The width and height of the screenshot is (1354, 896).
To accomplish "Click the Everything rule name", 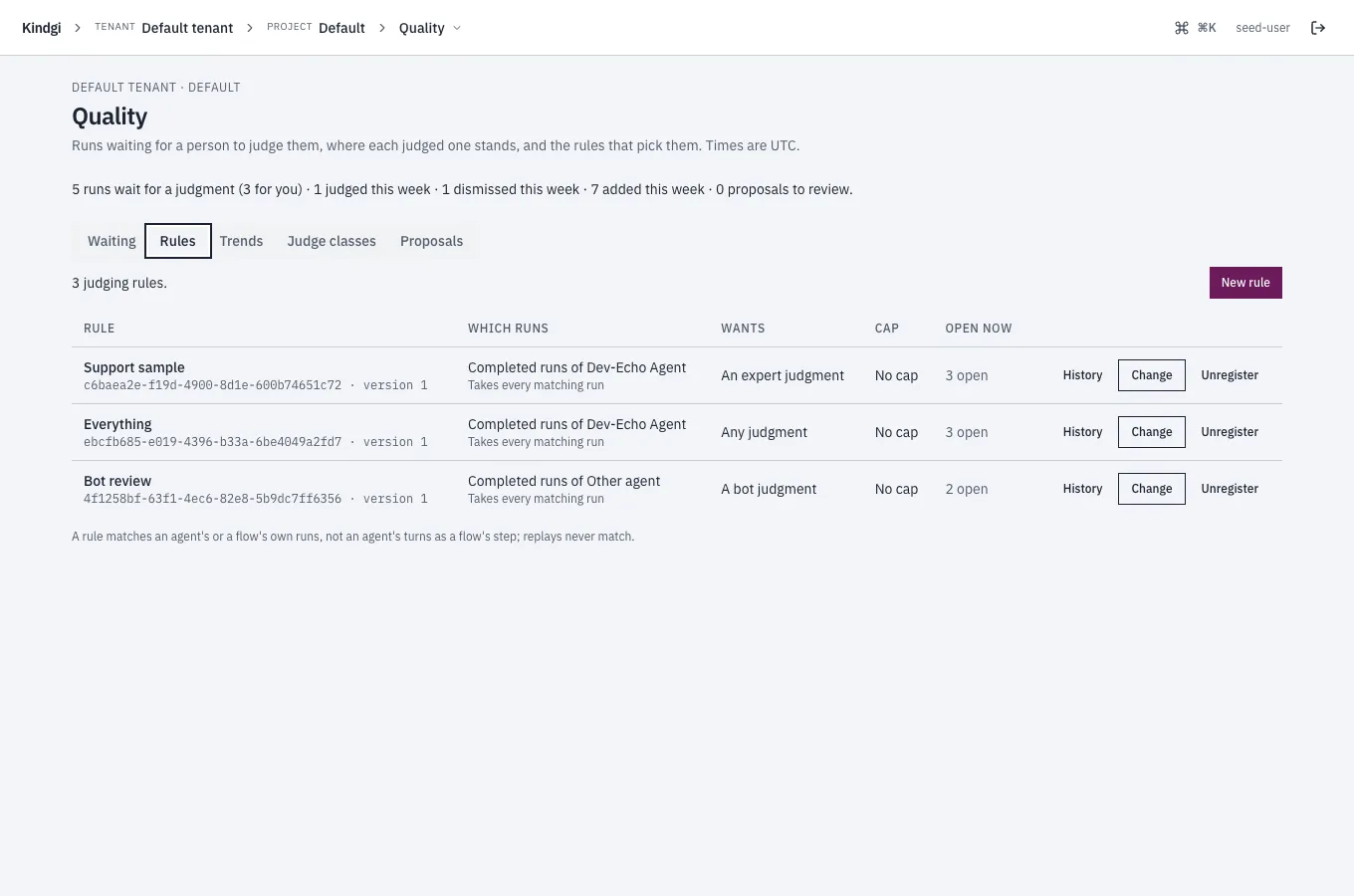I will pos(117,424).
